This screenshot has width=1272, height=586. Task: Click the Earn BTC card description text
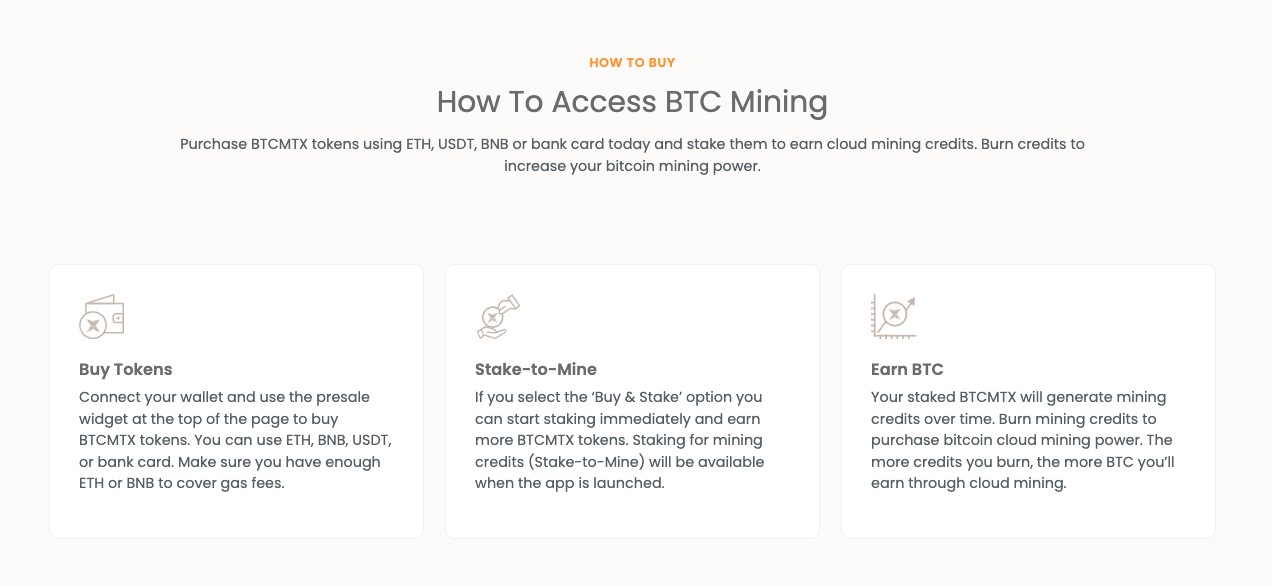click(1023, 440)
